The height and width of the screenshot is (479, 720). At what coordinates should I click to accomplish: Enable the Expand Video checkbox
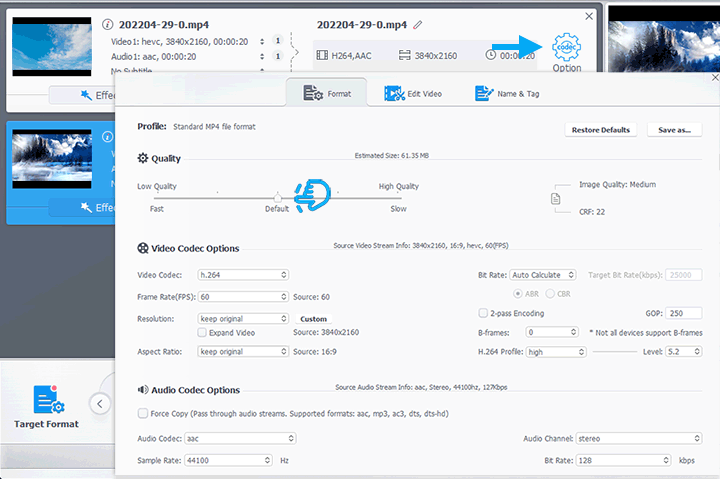coord(202,332)
